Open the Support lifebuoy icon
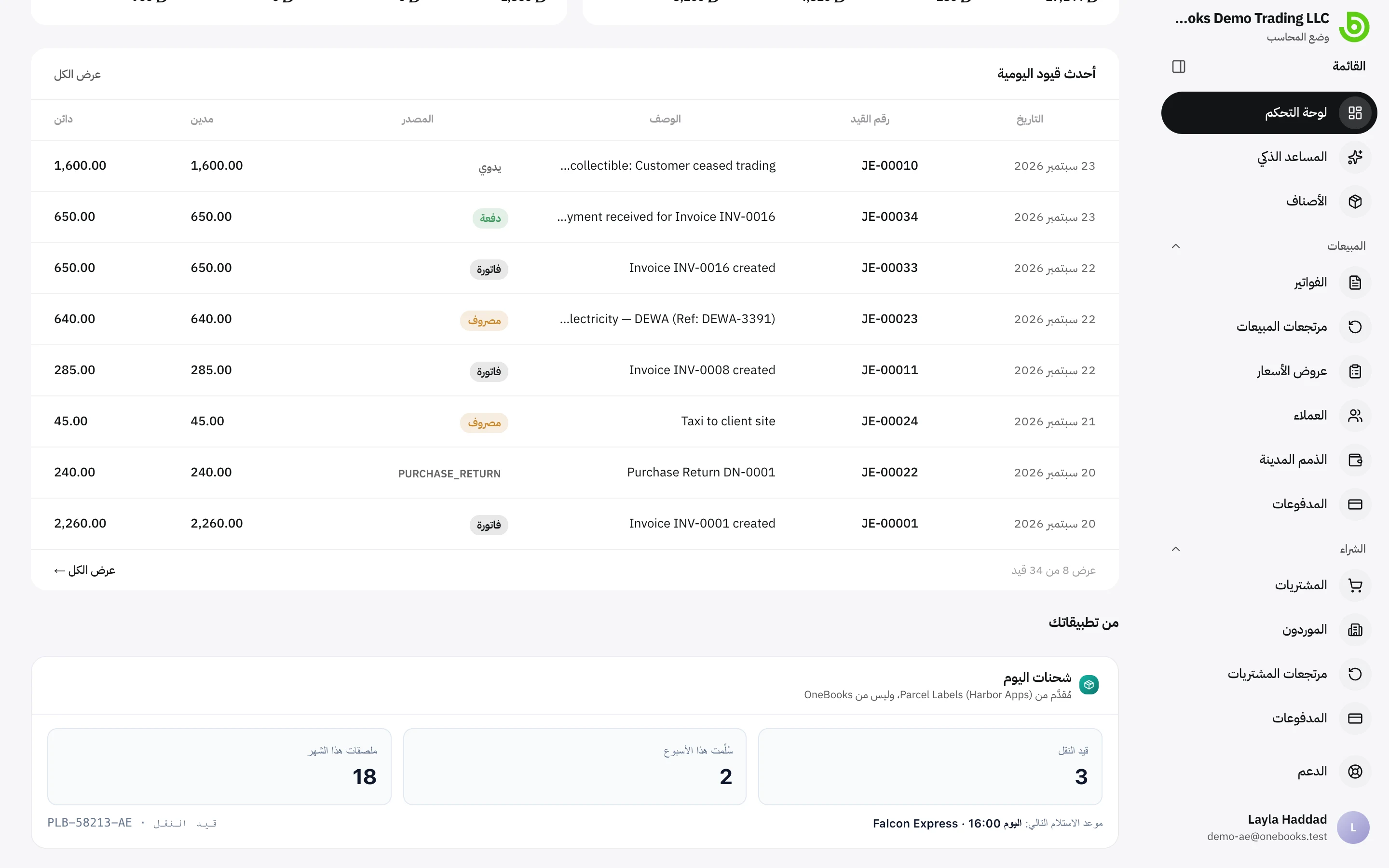This screenshot has width=1389, height=868. 1355,772
